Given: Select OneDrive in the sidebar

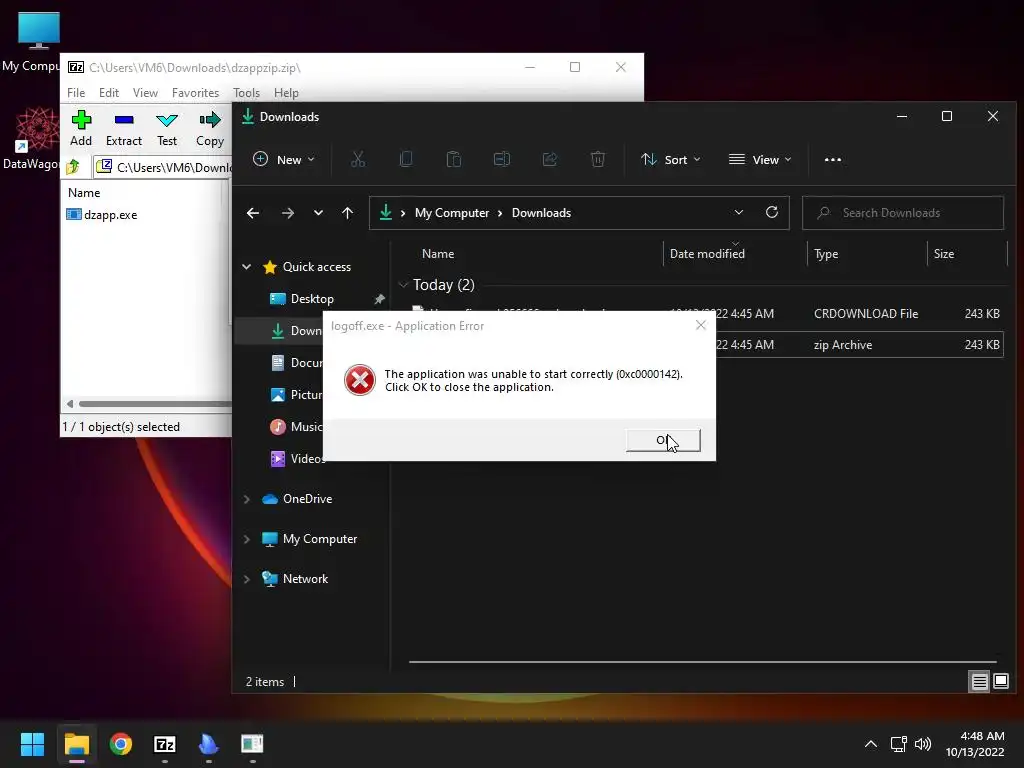Looking at the screenshot, I should click(307, 499).
